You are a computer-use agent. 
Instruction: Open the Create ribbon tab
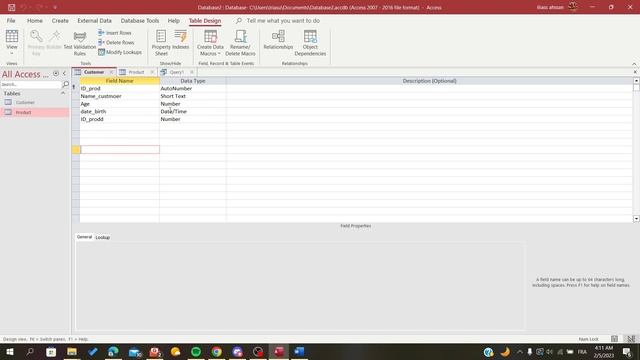60,20
